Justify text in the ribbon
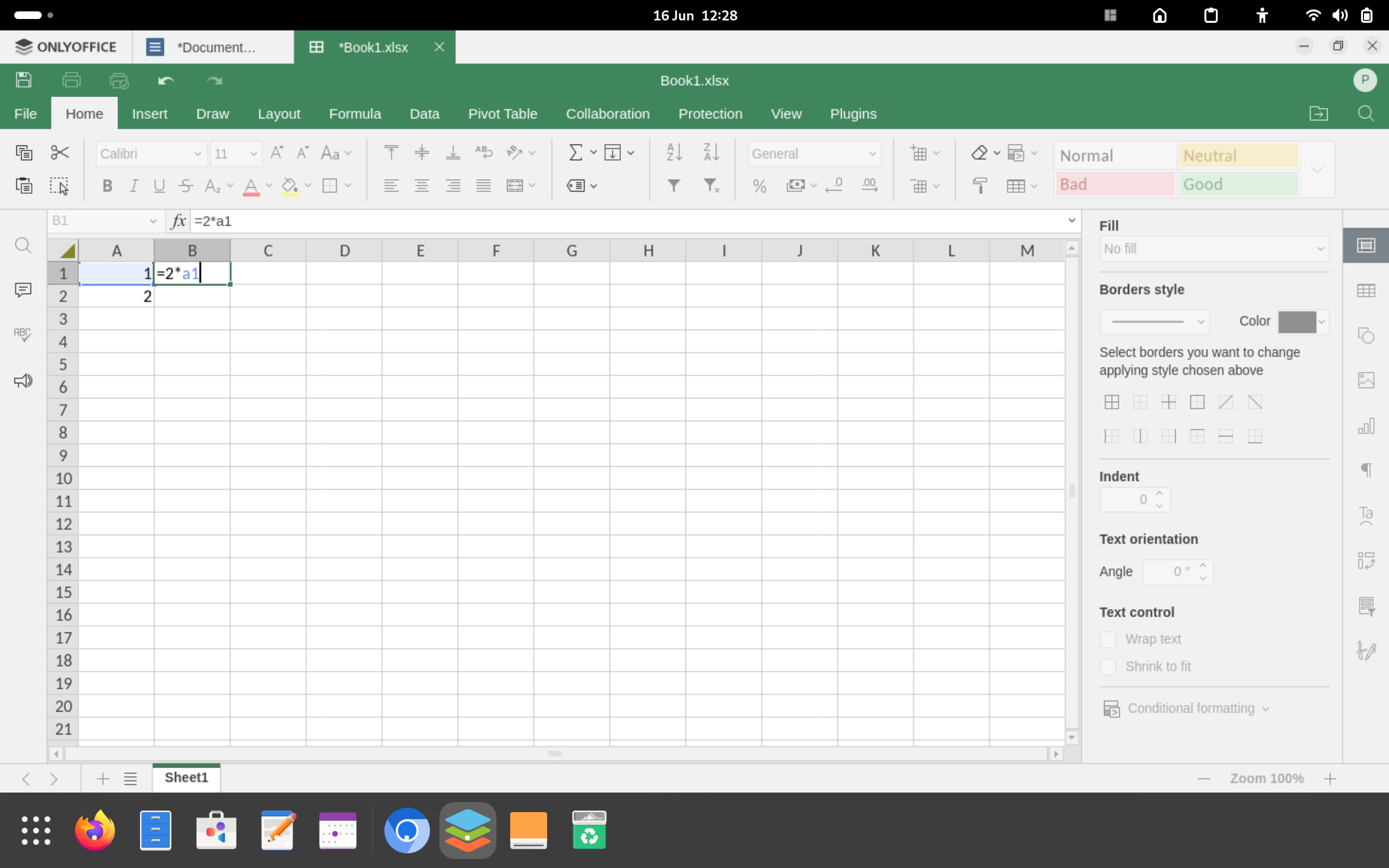 (484, 186)
